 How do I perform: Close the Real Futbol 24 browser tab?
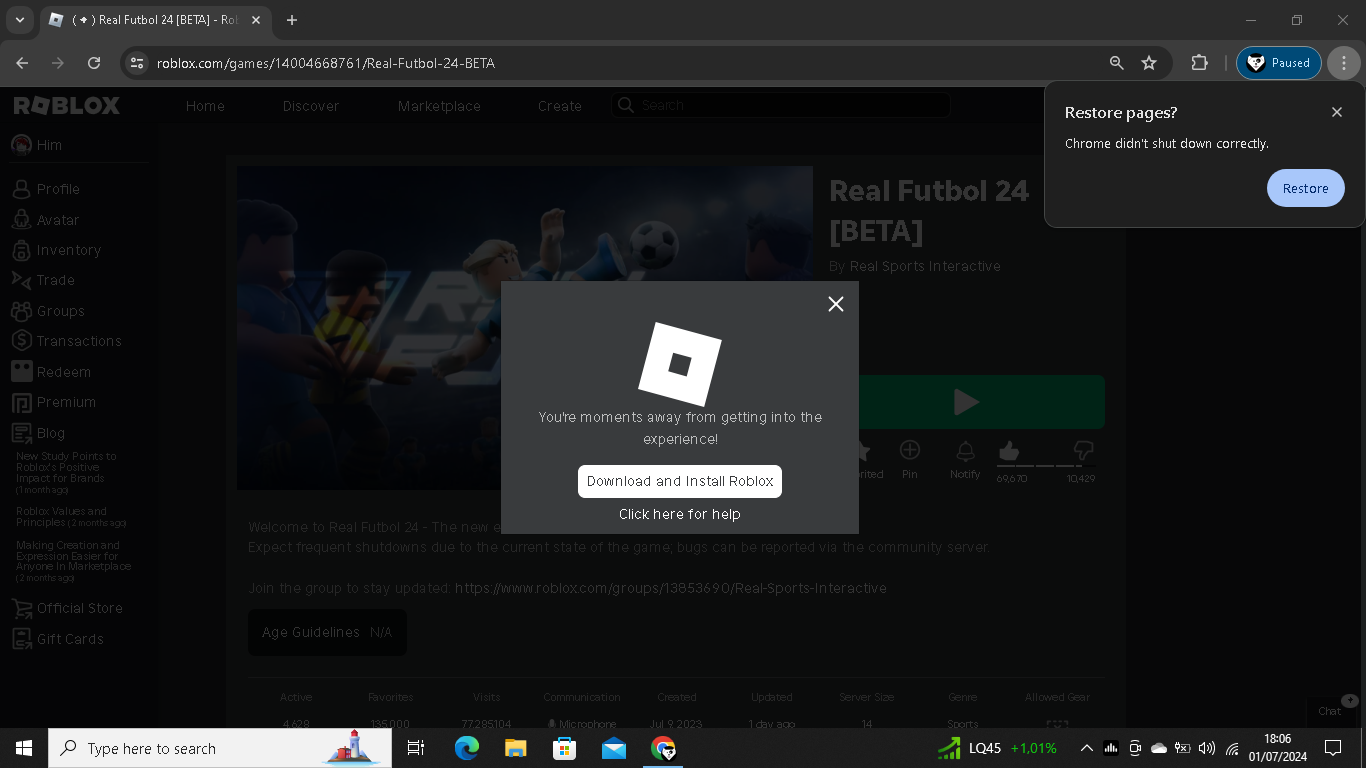coord(255,20)
